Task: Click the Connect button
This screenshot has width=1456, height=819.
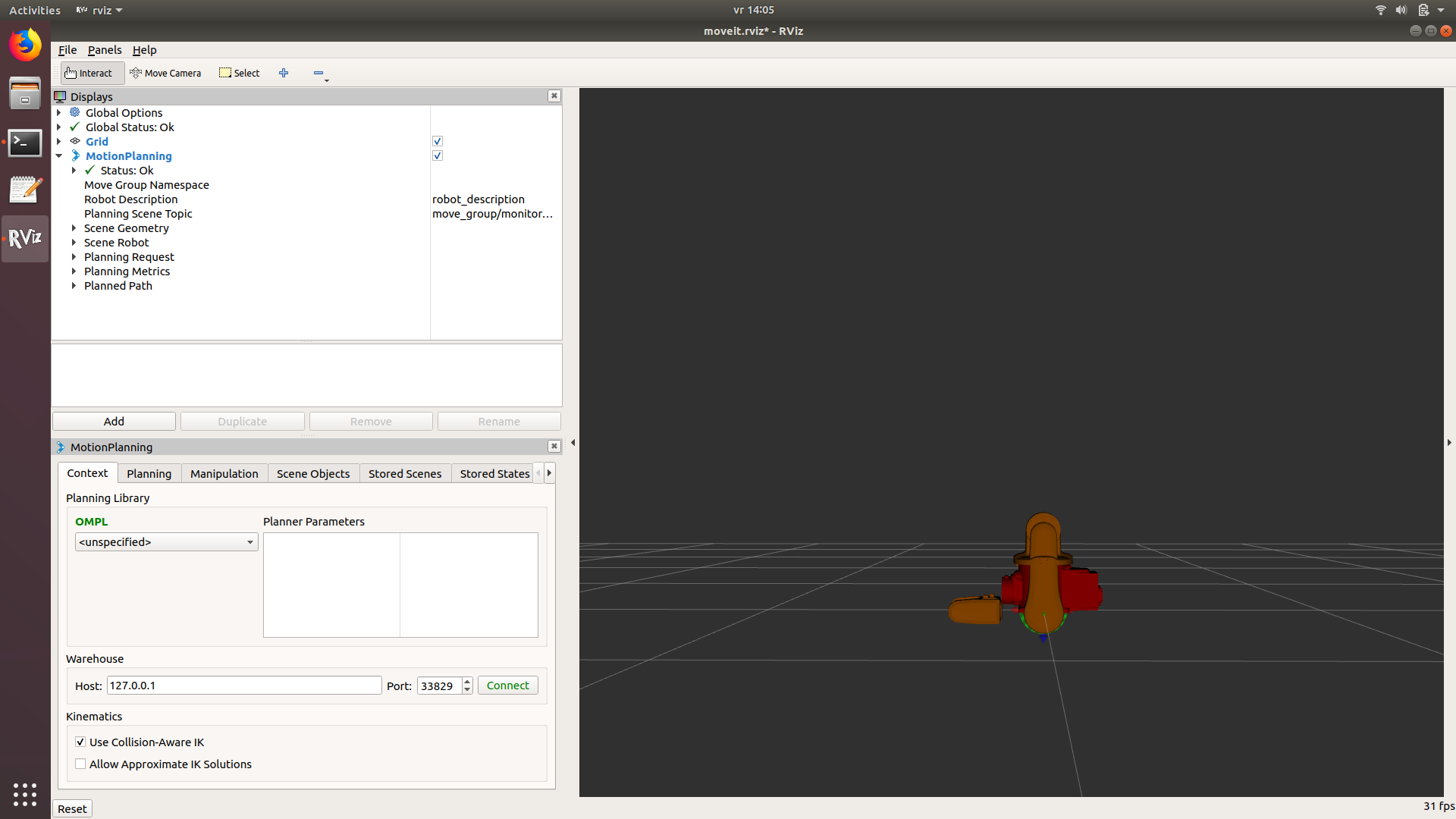Action: coord(507,685)
